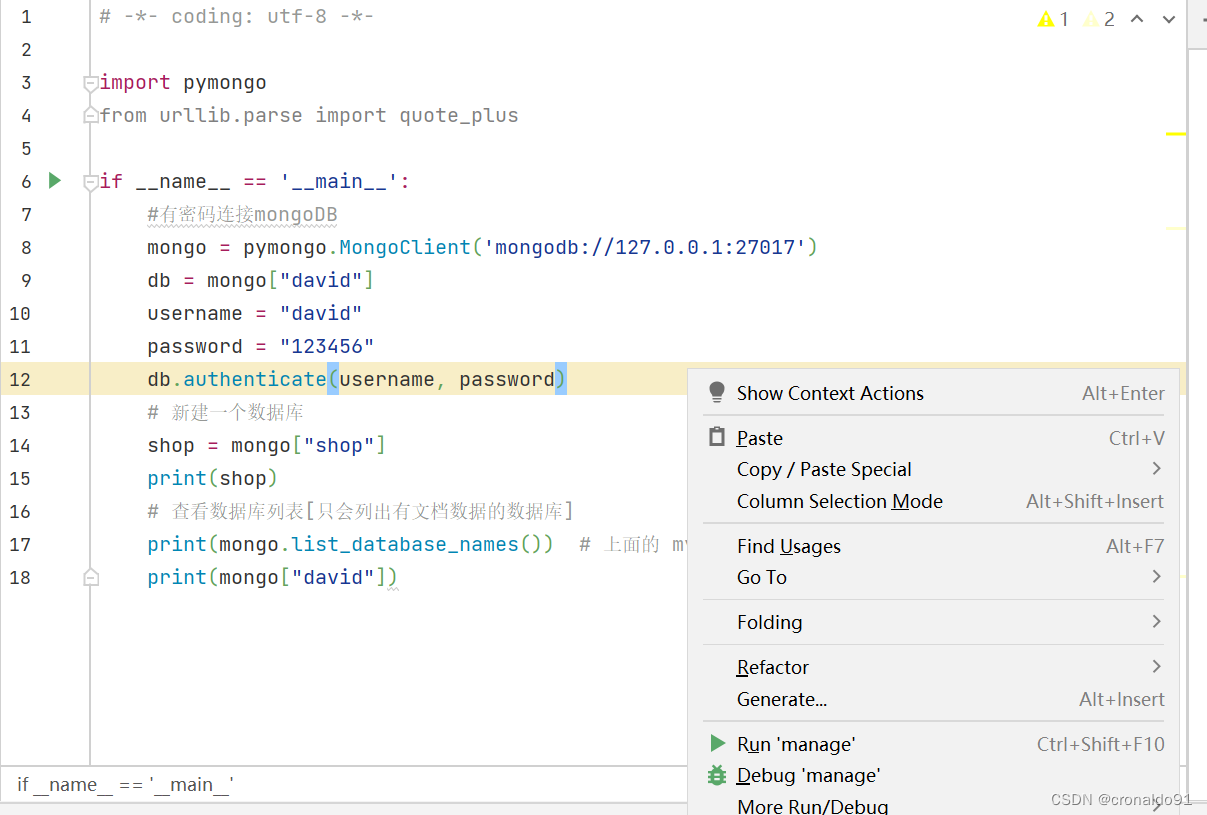The width and height of the screenshot is (1207, 815).
Task: Select Run 'manage' menu entry
Action: pos(935,744)
